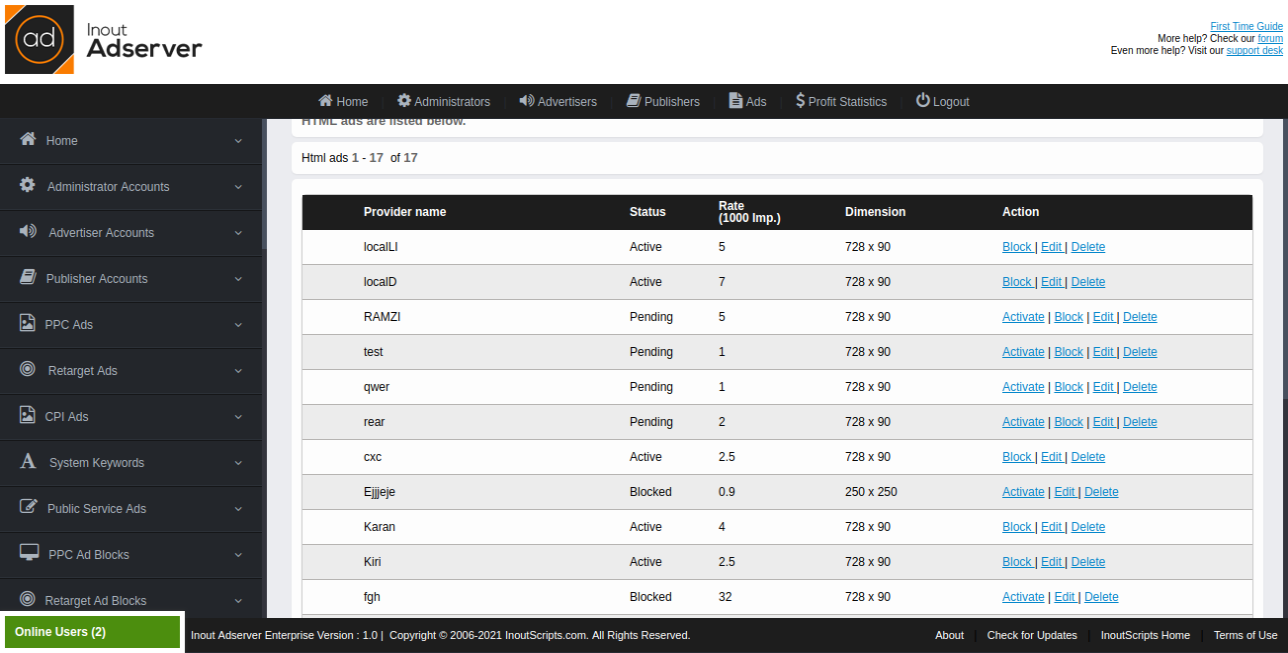The width and height of the screenshot is (1288, 653).
Task: Delete the cxc ad
Action: [x=1088, y=457]
